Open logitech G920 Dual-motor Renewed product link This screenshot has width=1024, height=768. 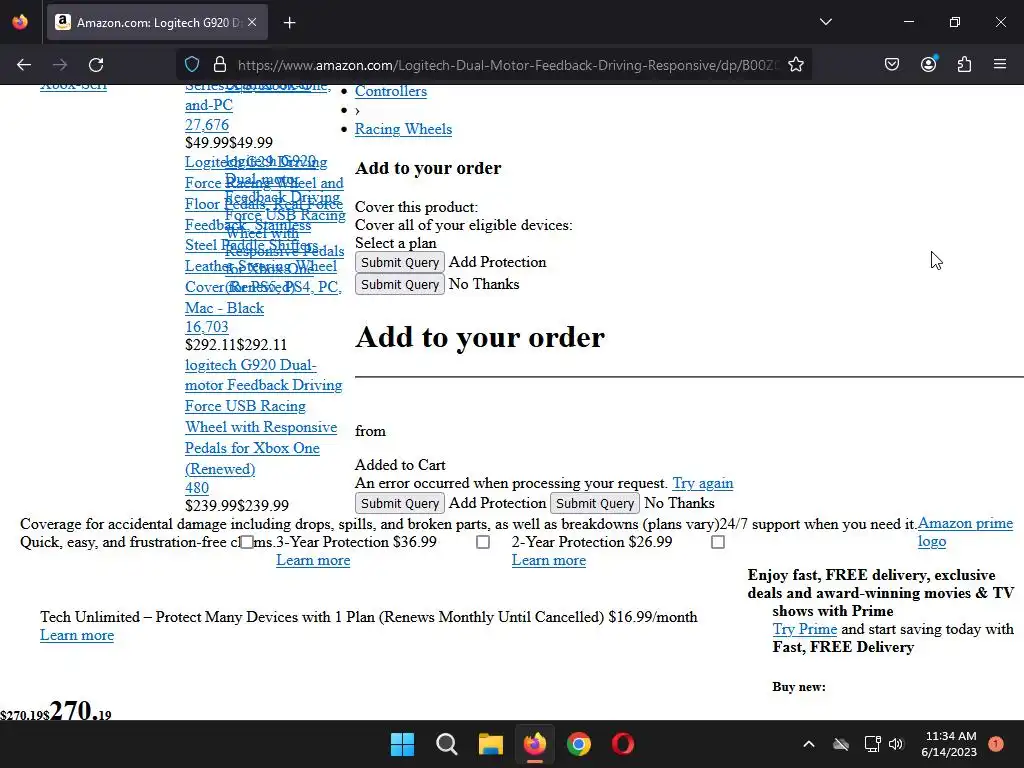click(263, 417)
